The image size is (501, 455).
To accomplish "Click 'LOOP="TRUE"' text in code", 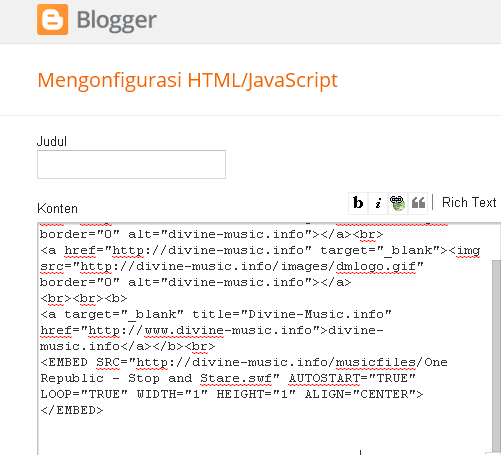I will [84, 394].
